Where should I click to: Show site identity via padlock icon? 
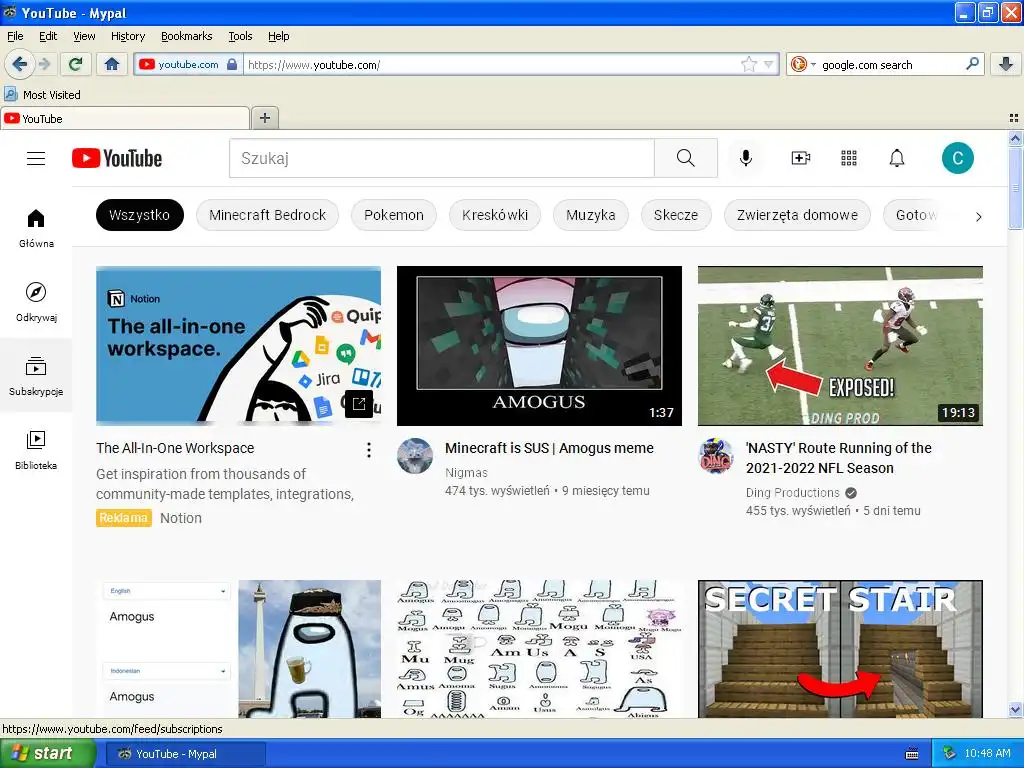(232, 64)
